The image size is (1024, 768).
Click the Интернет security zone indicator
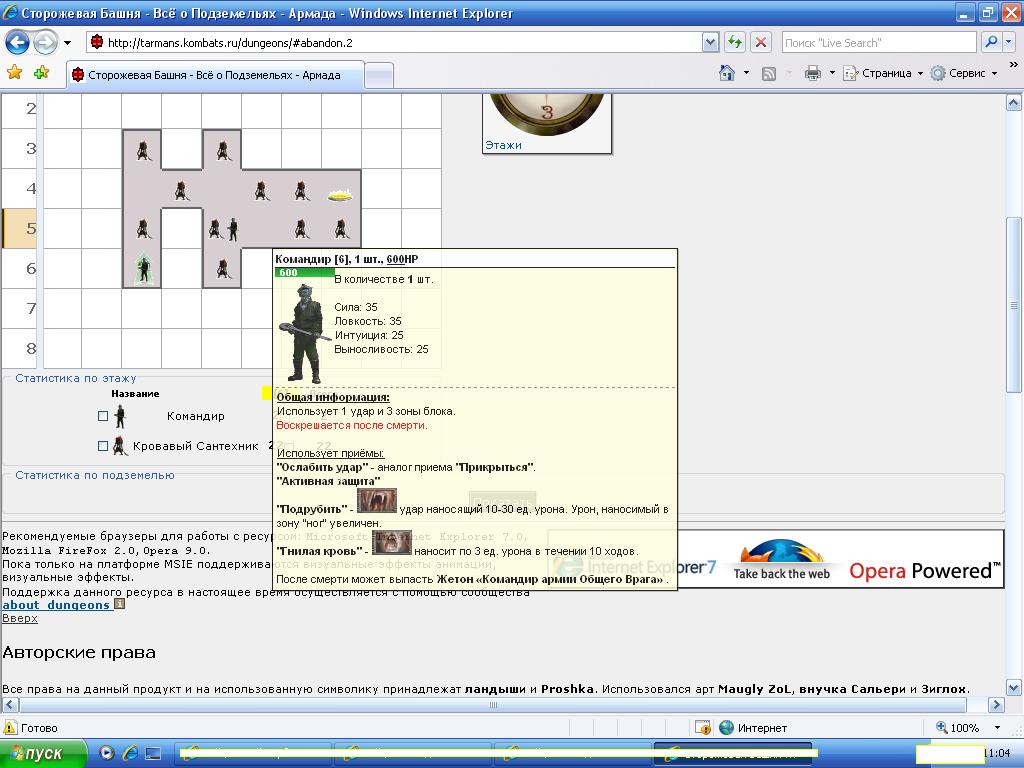[753, 728]
